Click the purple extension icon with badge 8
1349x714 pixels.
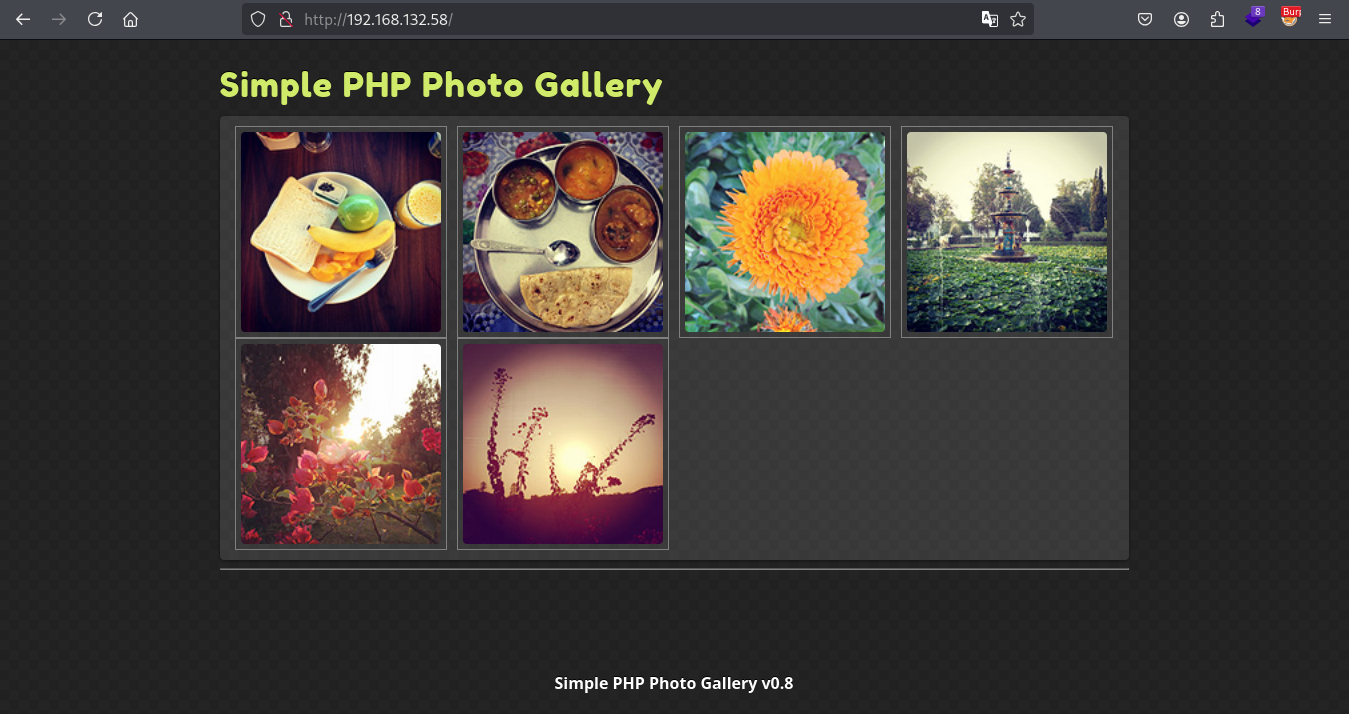coord(1254,18)
